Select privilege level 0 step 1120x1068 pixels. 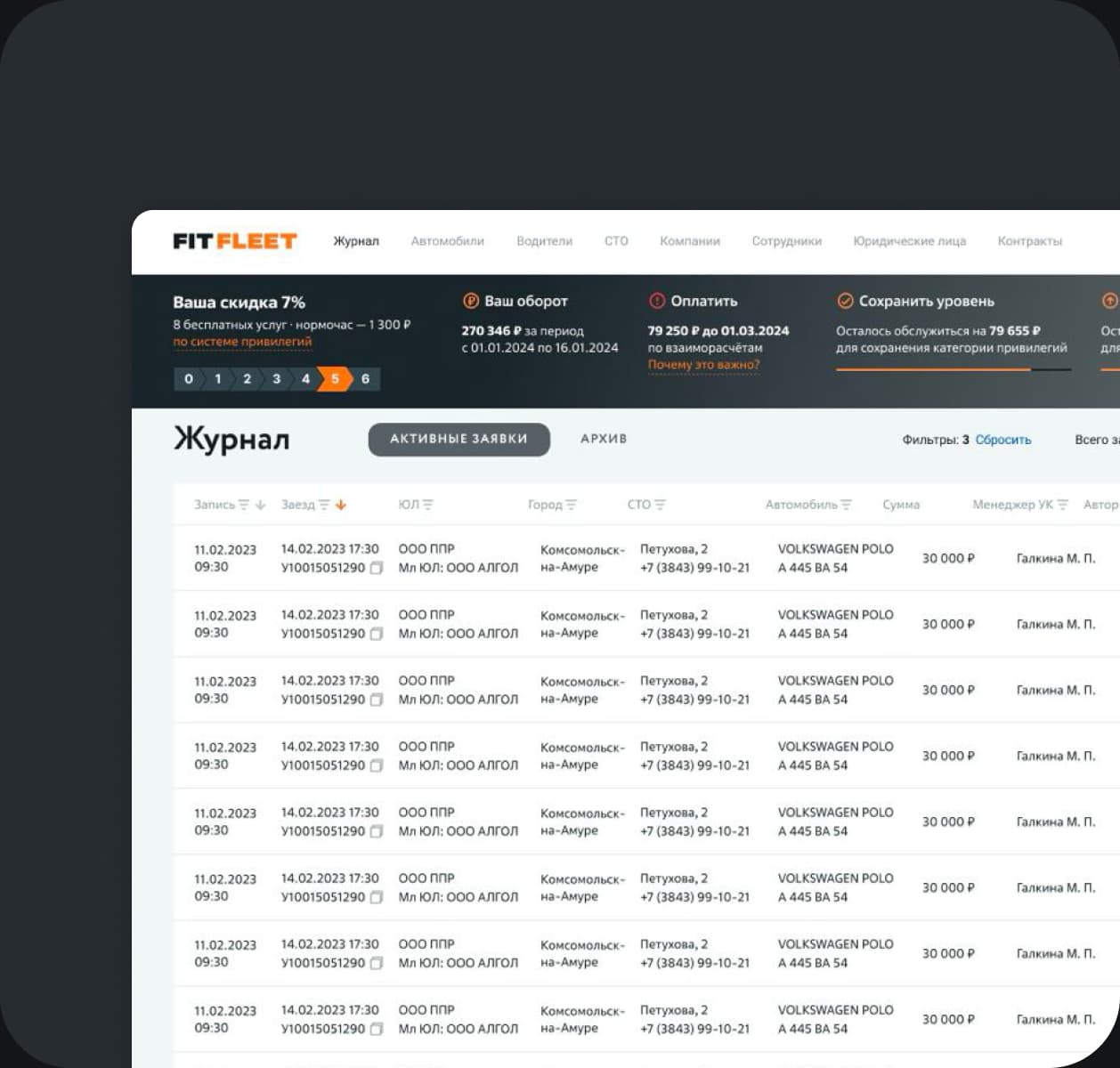tap(188, 379)
